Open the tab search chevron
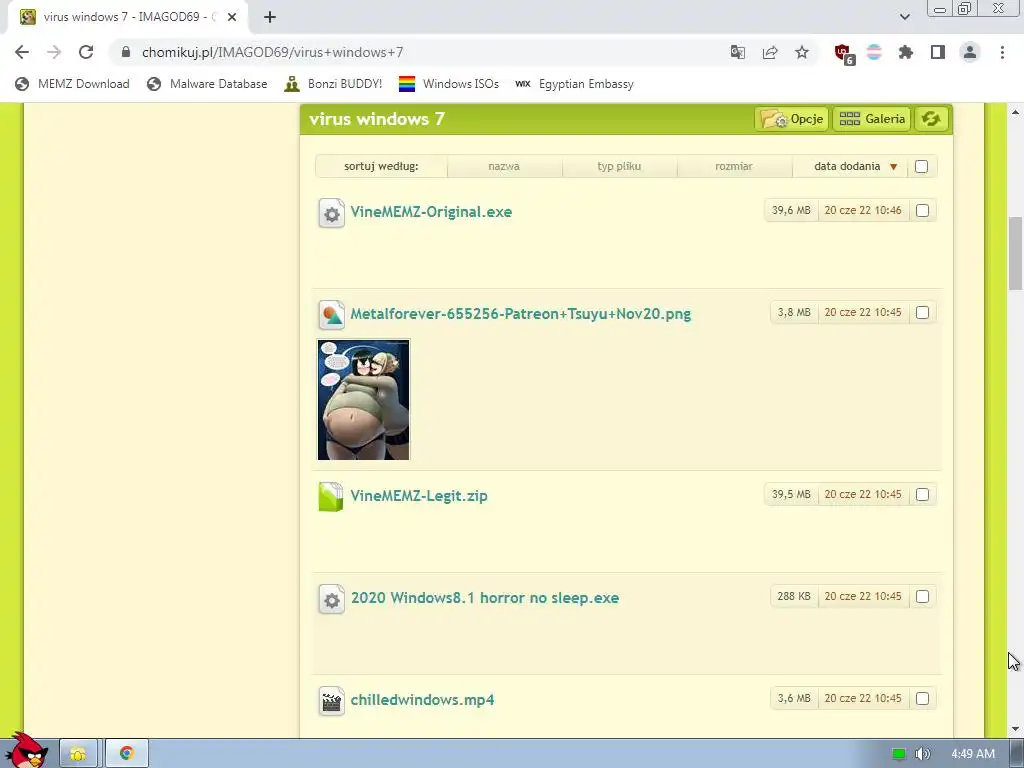 click(x=904, y=17)
